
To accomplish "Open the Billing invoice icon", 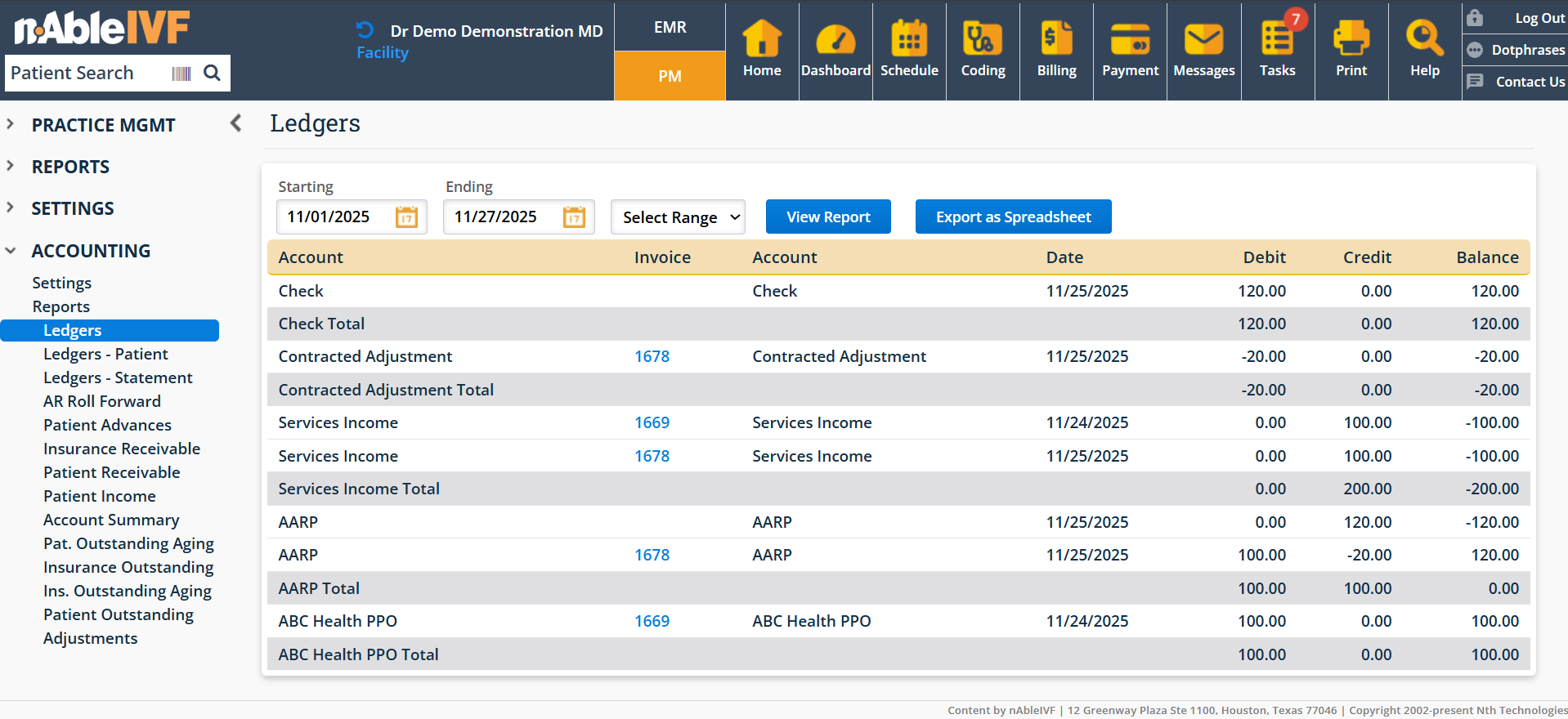I will 1055,49.
